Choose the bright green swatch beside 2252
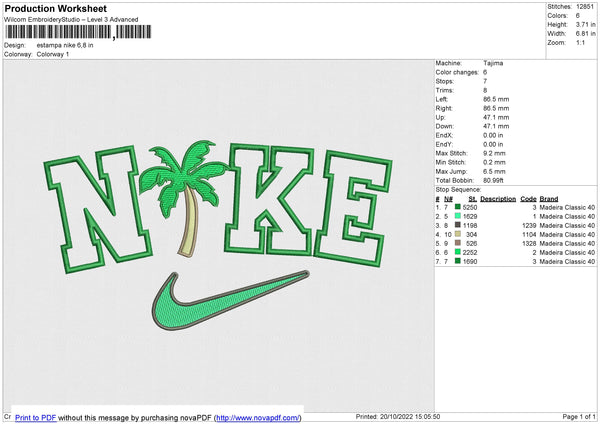Screen dimensions: 600x424 (458, 252)
